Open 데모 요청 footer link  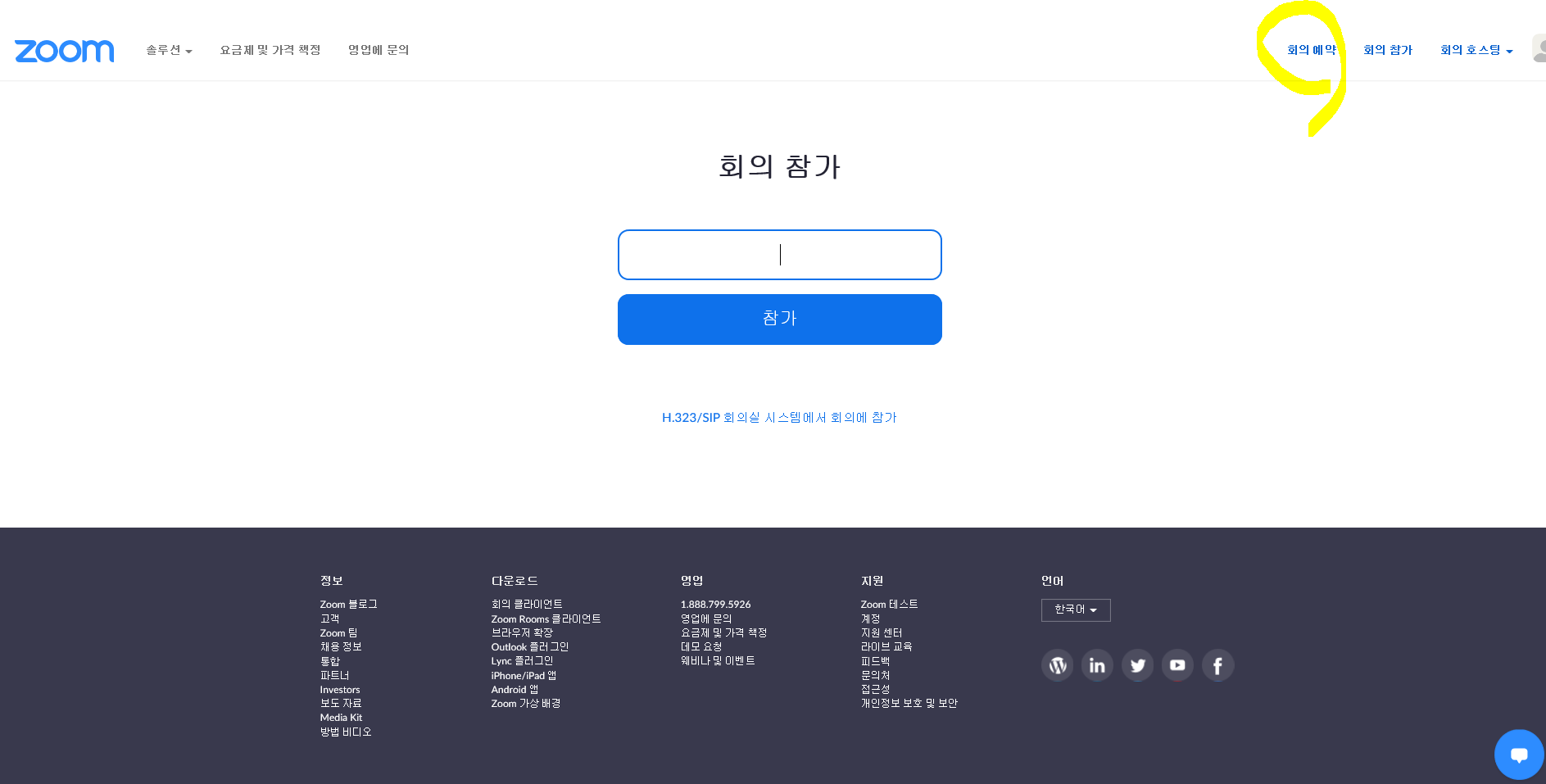click(701, 647)
